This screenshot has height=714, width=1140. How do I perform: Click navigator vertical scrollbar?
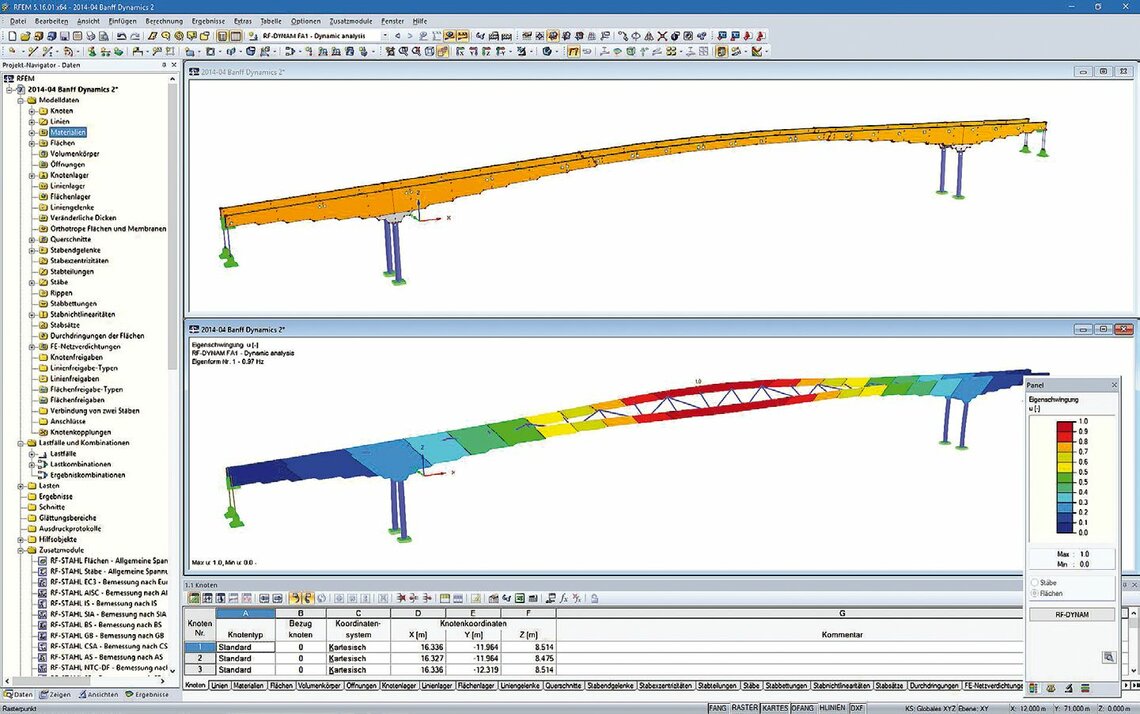tap(172, 225)
